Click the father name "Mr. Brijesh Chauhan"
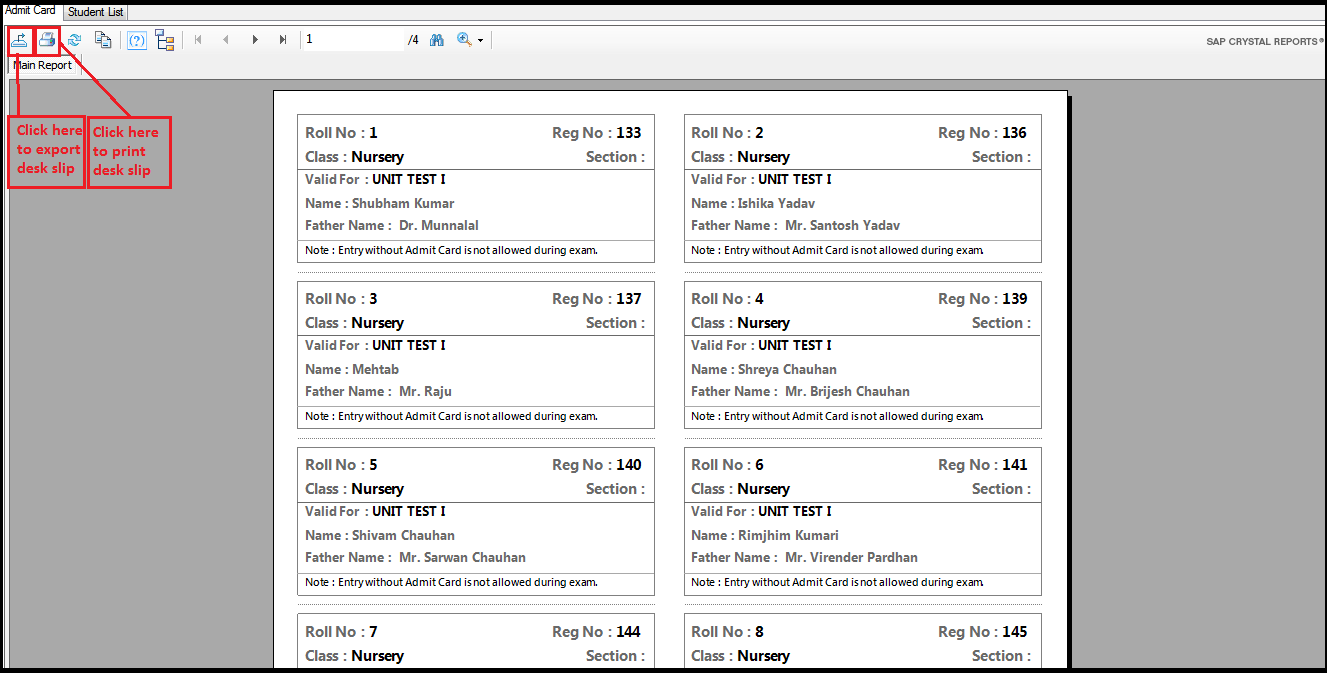This screenshot has height=673, width=1327. coord(848,392)
